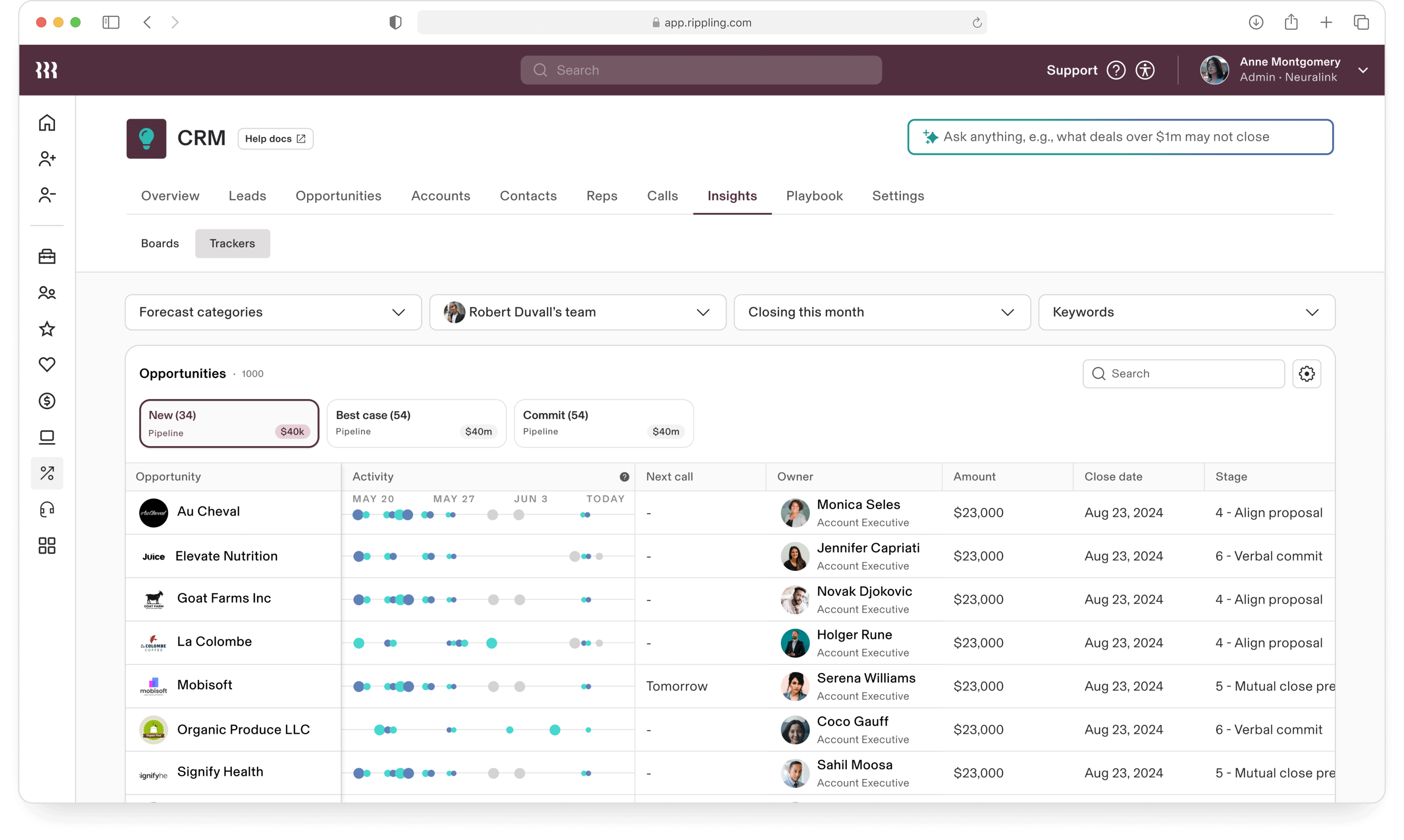The height and width of the screenshot is (840, 1404).
Task: Expand the Forecast categories dropdown
Action: point(273,312)
